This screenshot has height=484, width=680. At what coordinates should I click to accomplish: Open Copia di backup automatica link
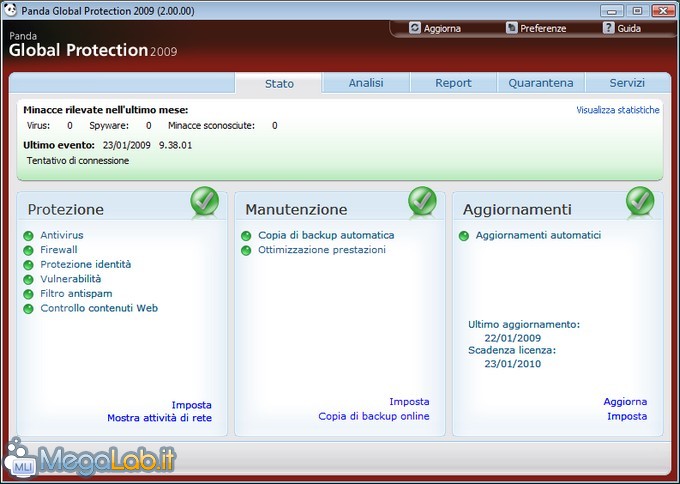click(x=326, y=235)
